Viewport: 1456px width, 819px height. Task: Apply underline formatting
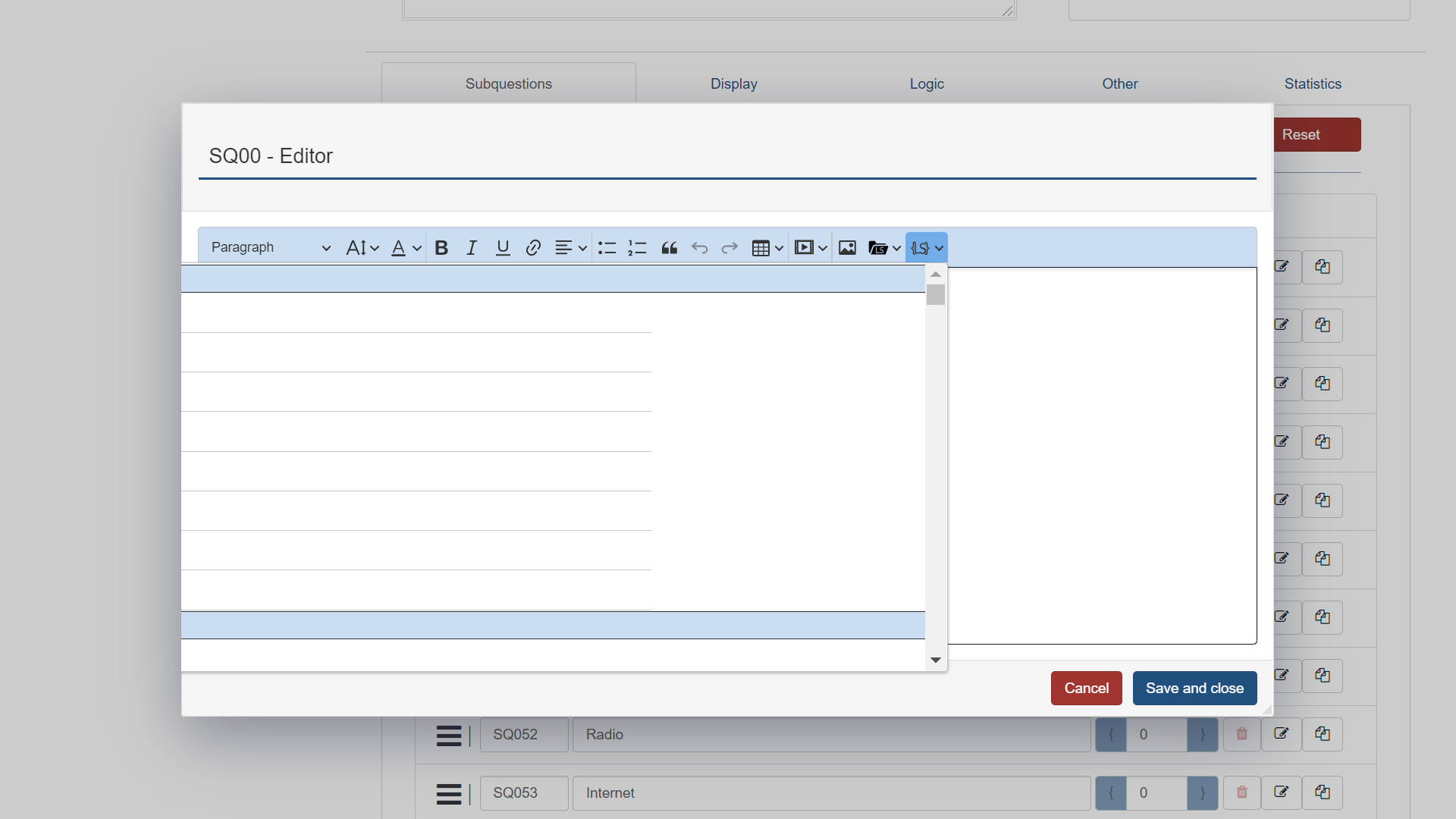(x=502, y=248)
